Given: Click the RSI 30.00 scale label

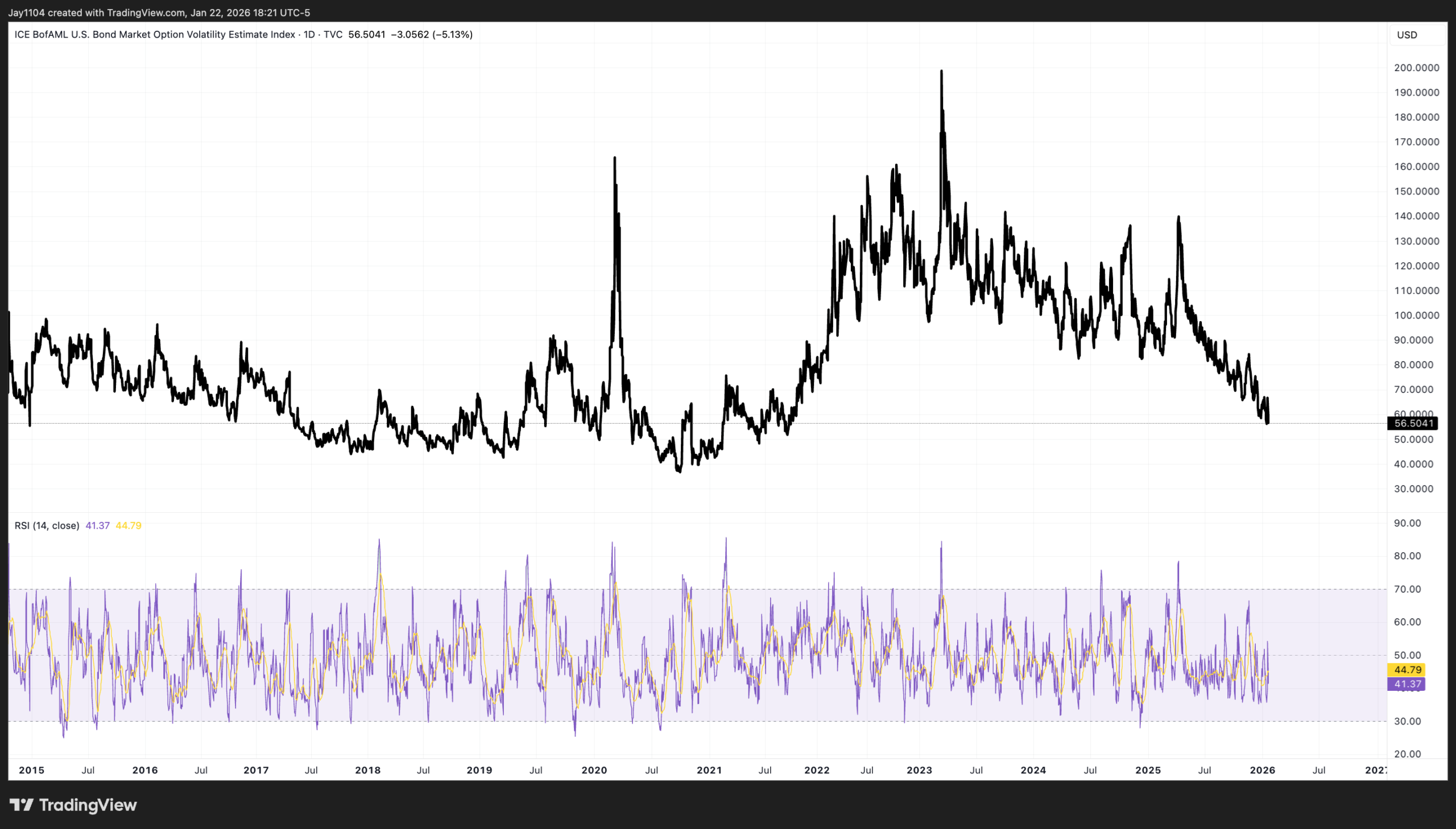Looking at the screenshot, I should point(1407,721).
